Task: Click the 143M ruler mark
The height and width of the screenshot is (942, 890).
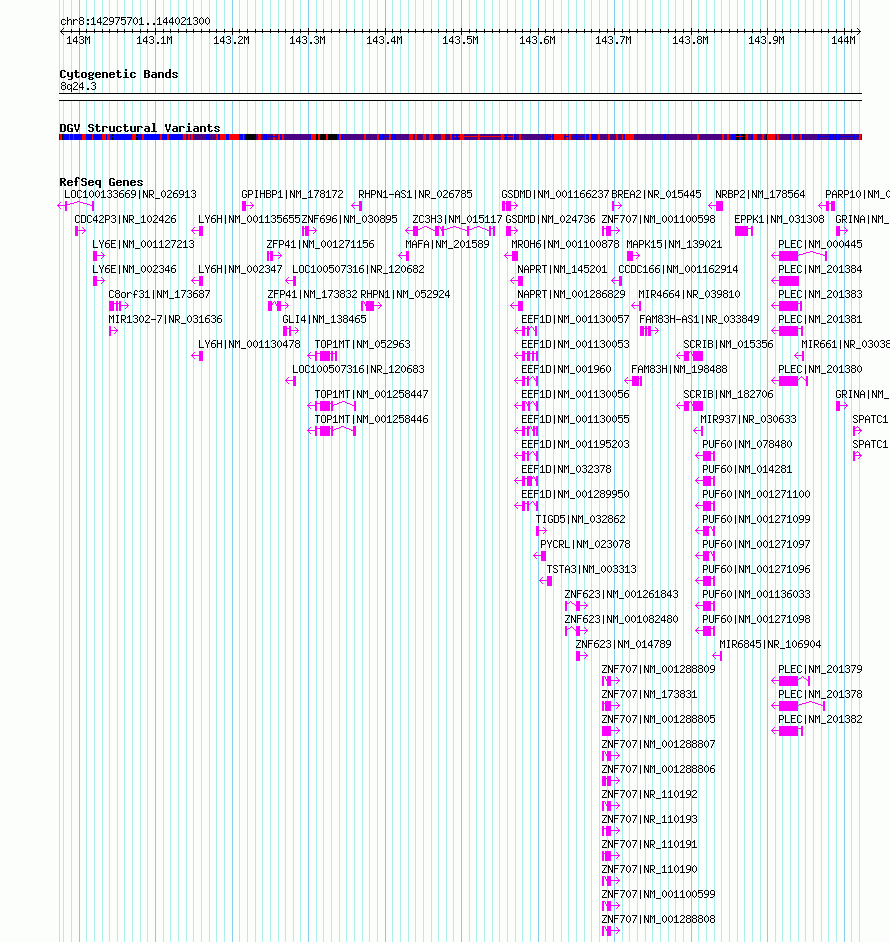Action: click(78, 40)
